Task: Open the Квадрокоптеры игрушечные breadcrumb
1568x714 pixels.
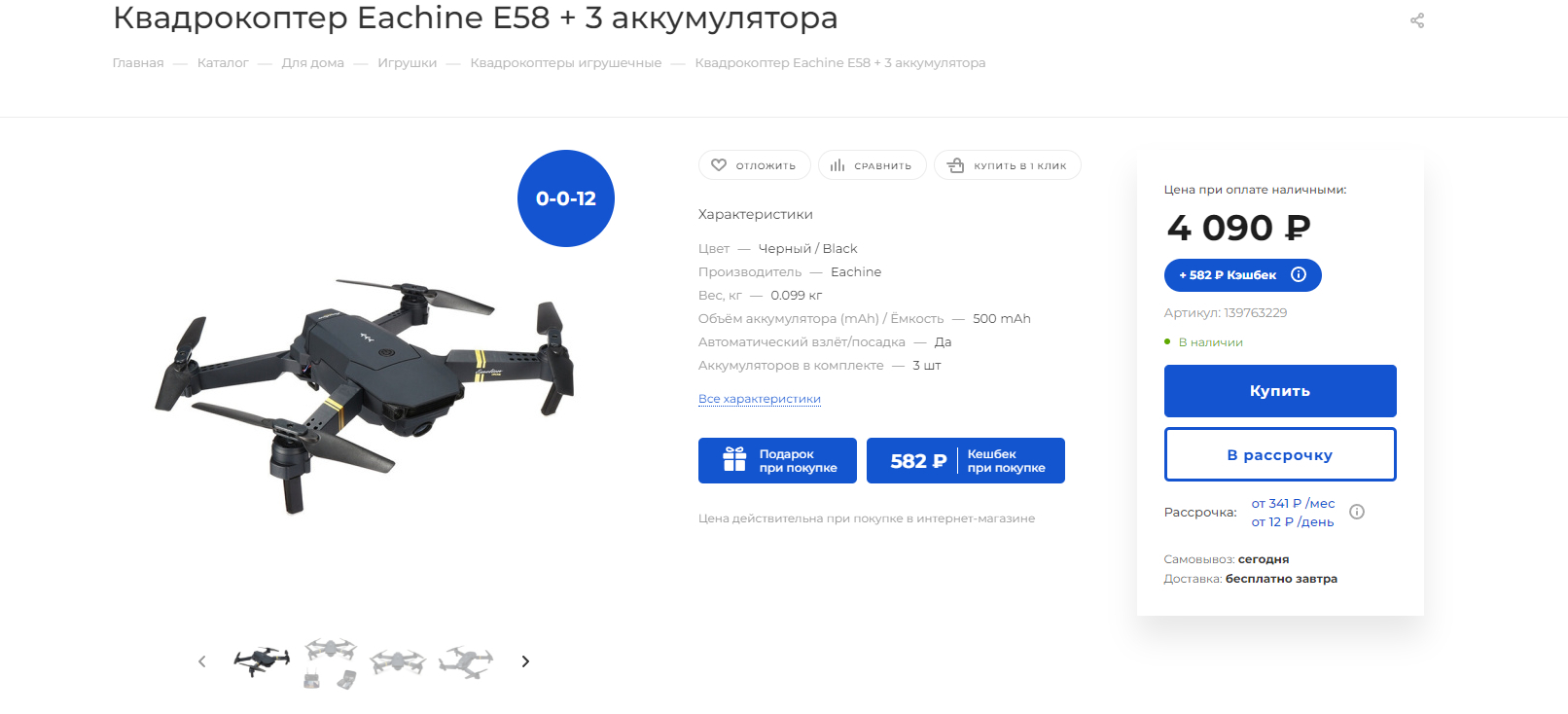Action: pos(566,63)
